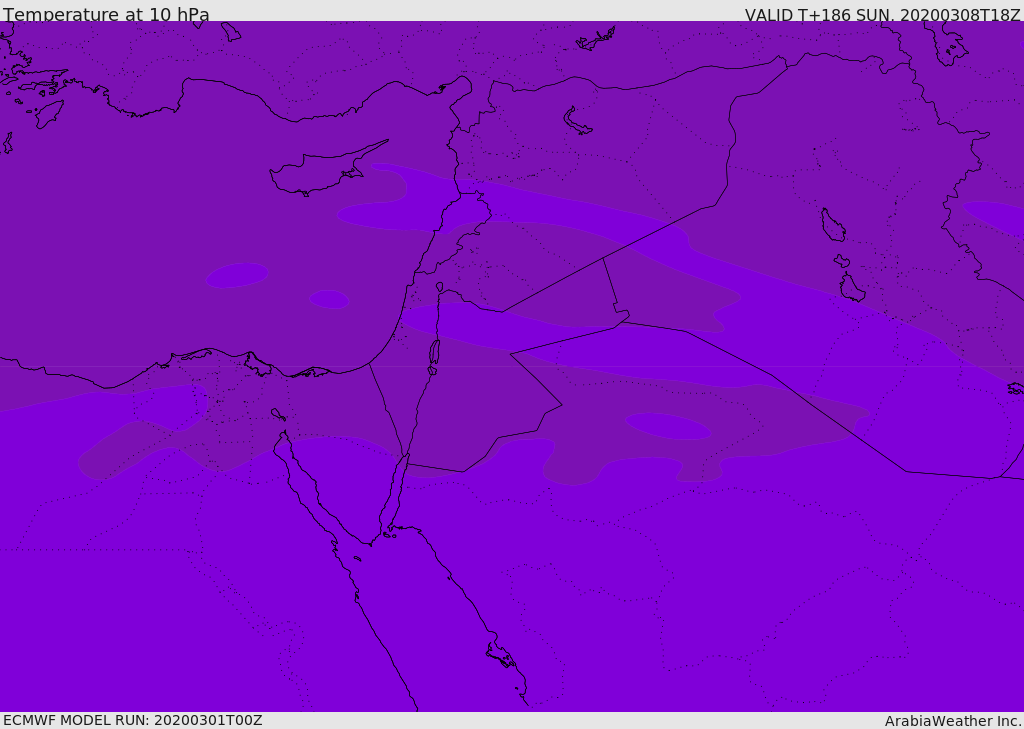The height and width of the screenshot is (729, 1024).
Task: Click the 'ArabiaWeather Inc.' credit text
Action: coord(954,721)
